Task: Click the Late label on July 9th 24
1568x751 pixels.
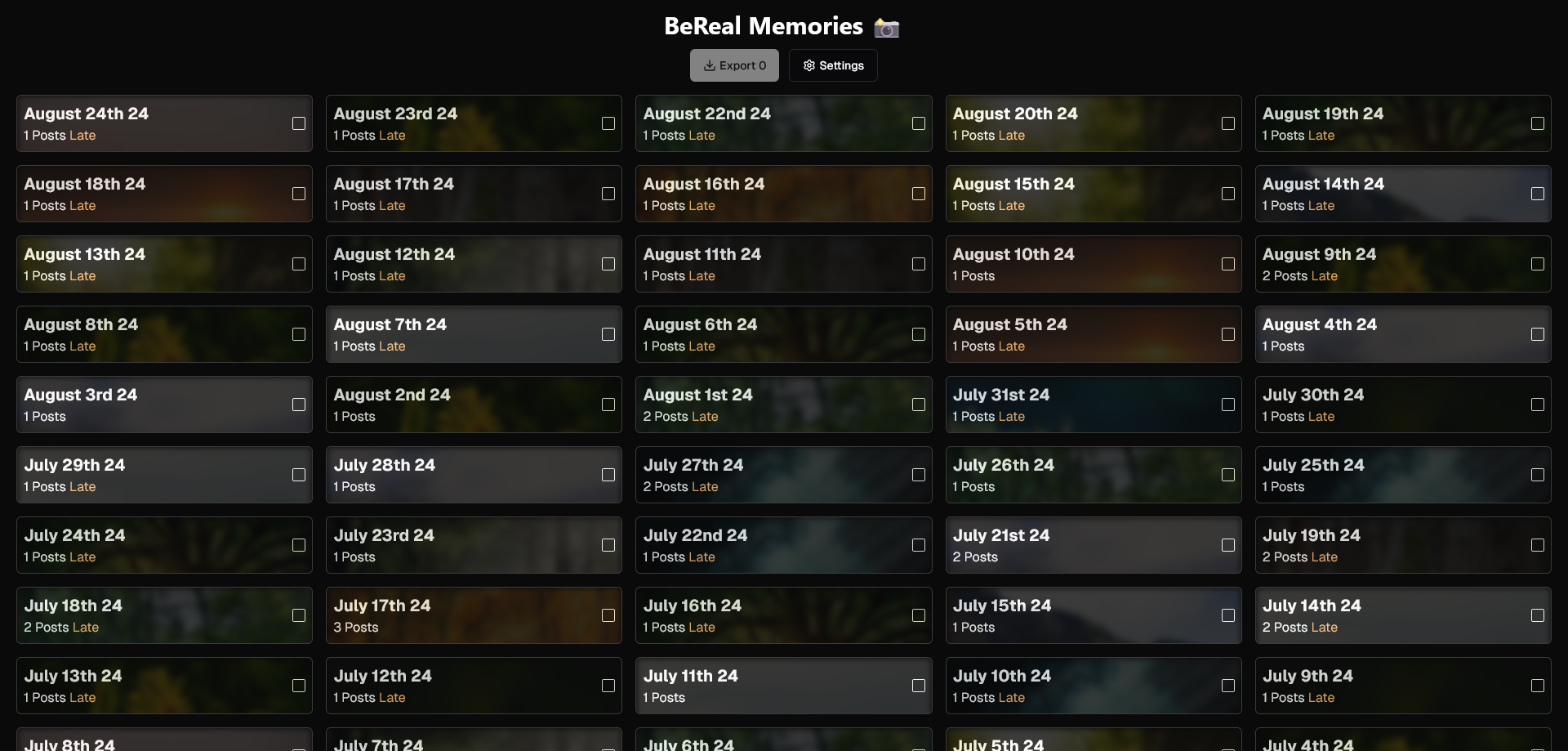Action: pyautogui.click(x=1321, y=699)
